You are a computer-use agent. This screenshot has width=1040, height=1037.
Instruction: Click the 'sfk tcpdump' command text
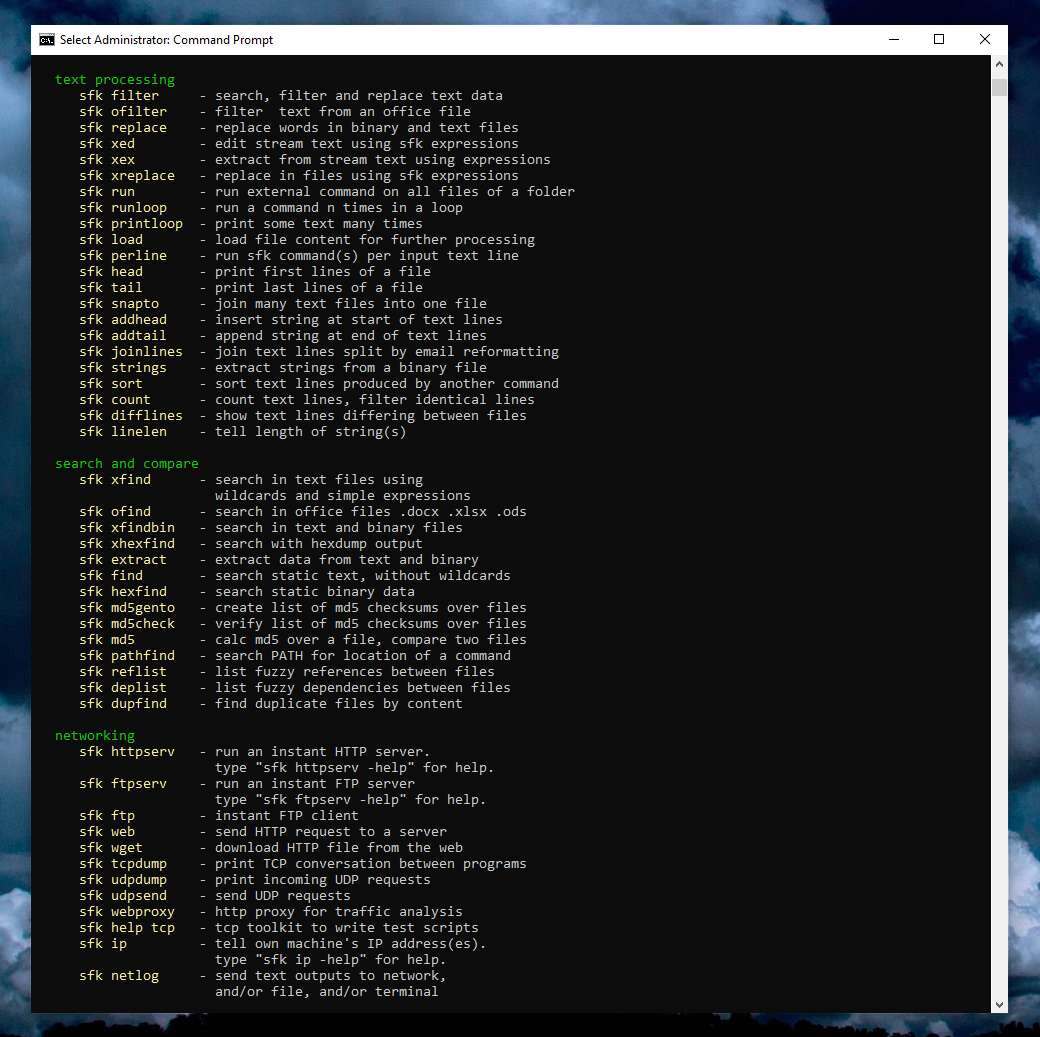123,863
